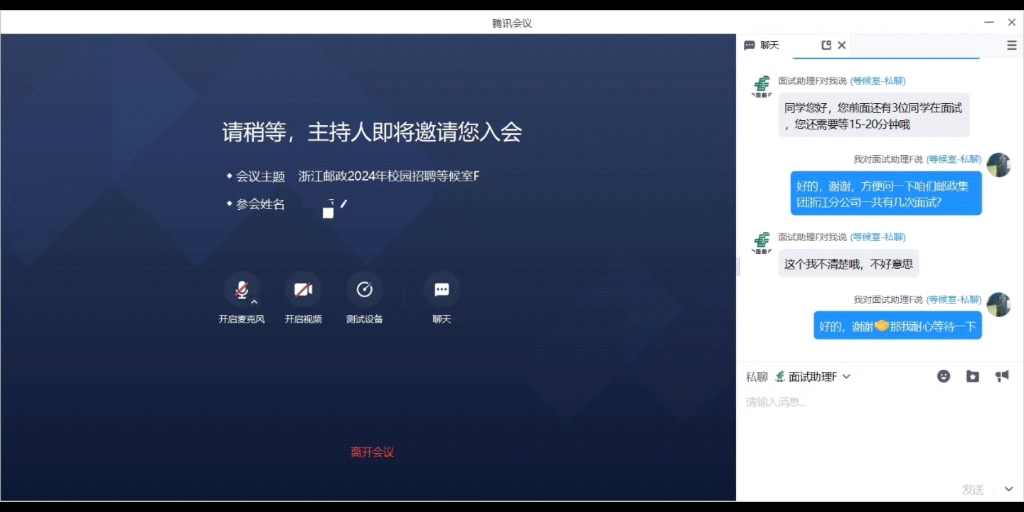
Task: Open the 聊天 chat bubble icon
Action: [x=441, y=289]
